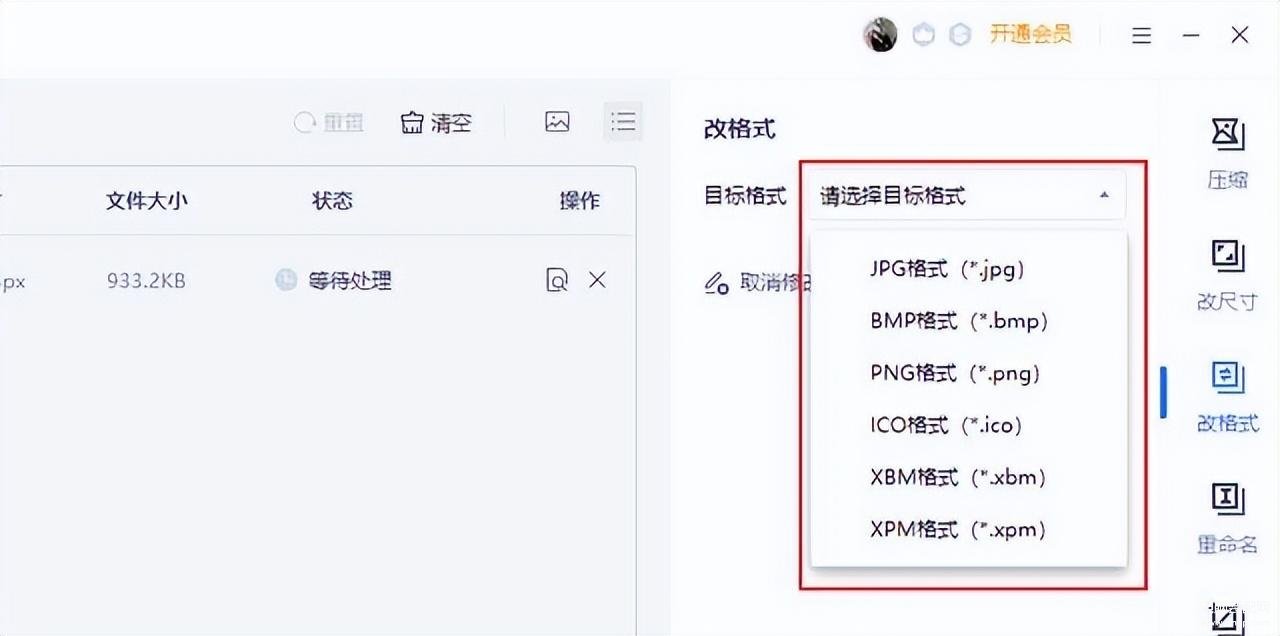Switch to thumbnail image view
This screenshot has width=1280, height=636.
pyautogui.click(x=557, y=122)
